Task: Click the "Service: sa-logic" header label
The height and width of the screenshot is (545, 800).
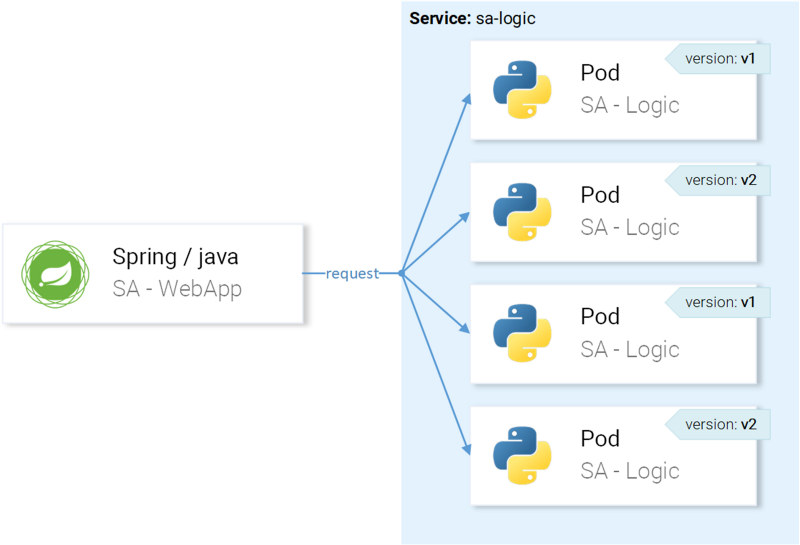Action: coord(473,19)
